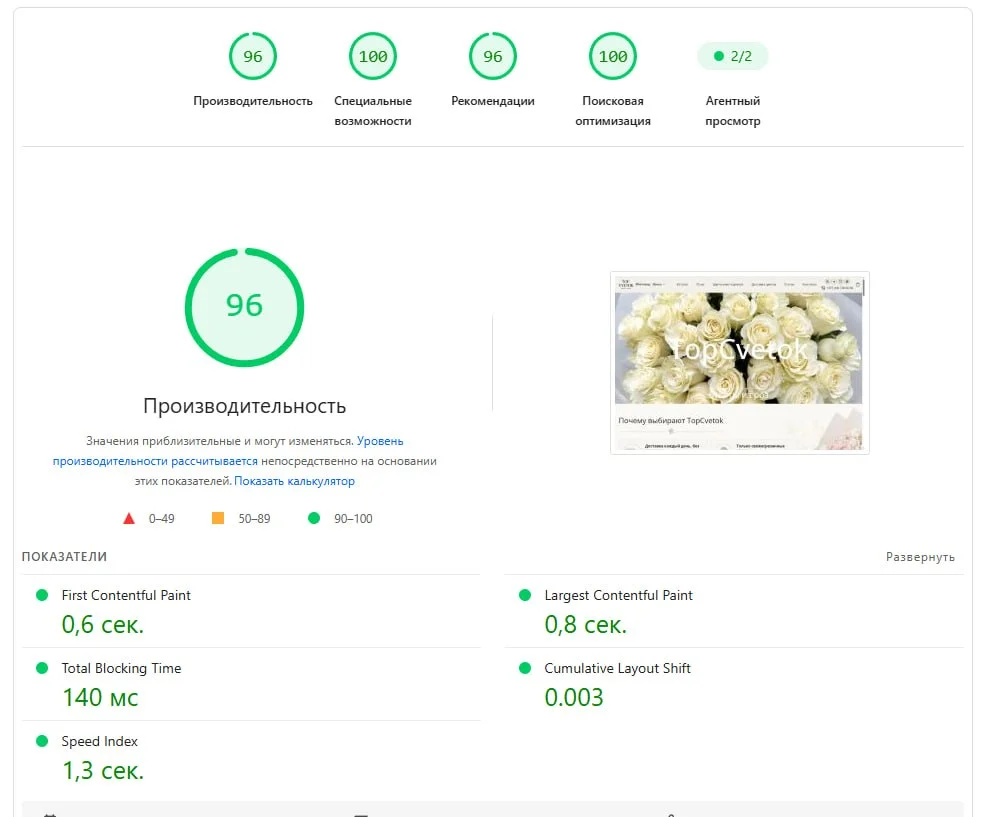Expand metric details with Развернуть
The width and height of the screenshot is (986, 817).
(x=920, y=557)
